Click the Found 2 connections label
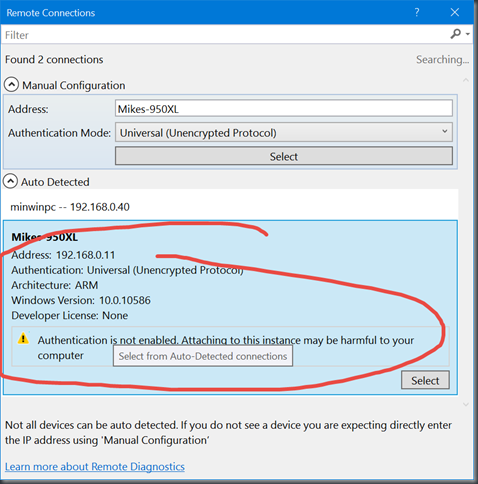Viewport: 478px width, 484px height. tap(54, 59)
